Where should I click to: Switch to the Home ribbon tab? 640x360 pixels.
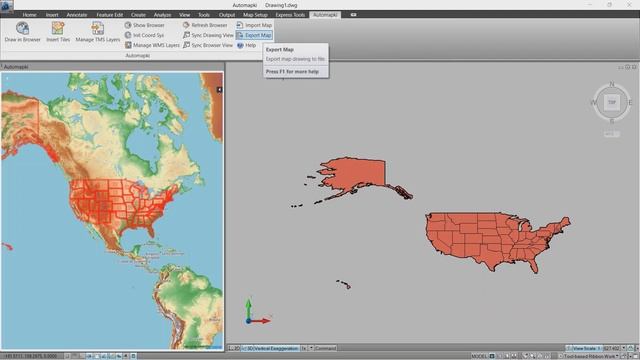click(29, 15)
